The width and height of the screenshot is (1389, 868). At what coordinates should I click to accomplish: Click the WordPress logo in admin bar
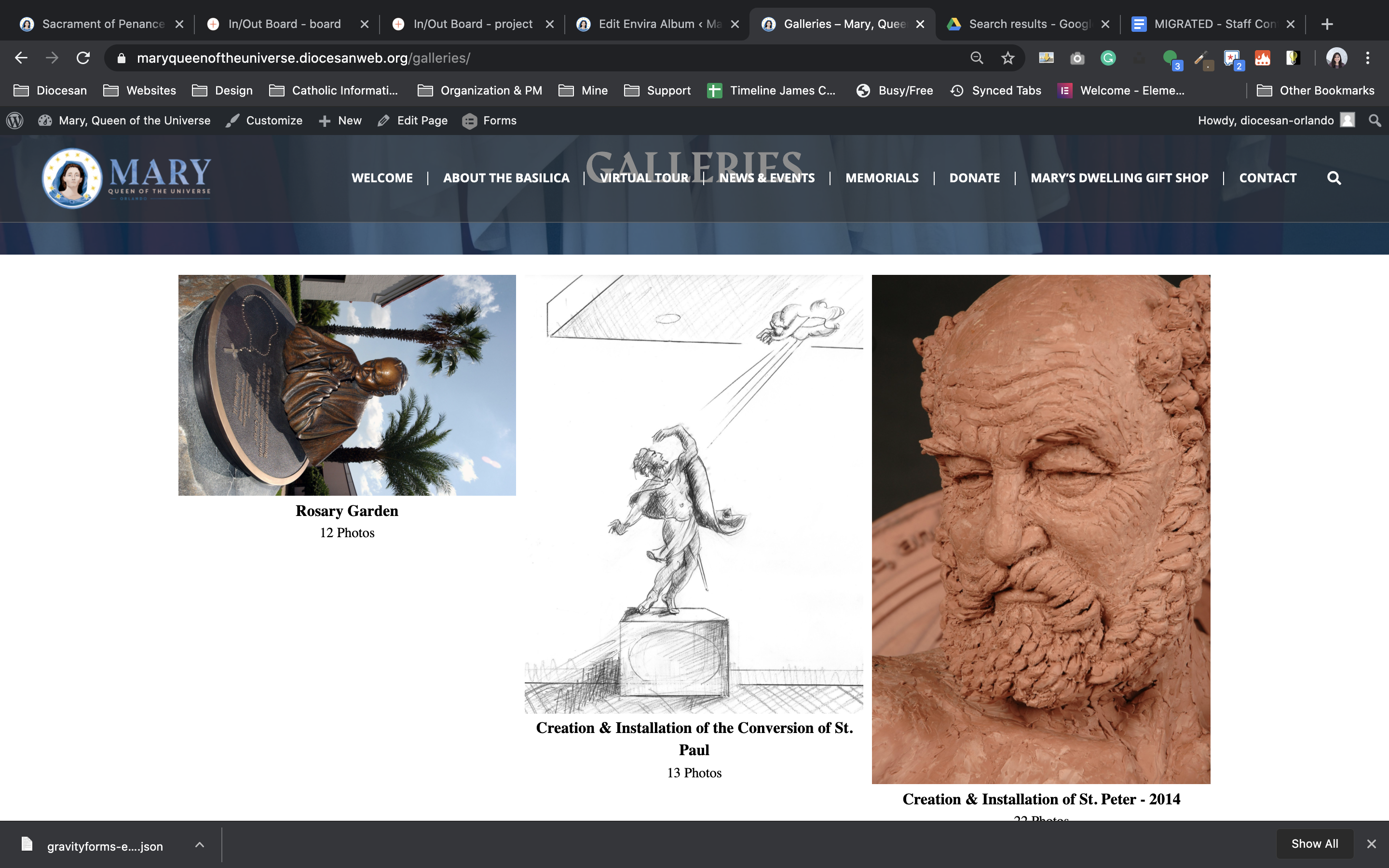click(x=15, y=121)
